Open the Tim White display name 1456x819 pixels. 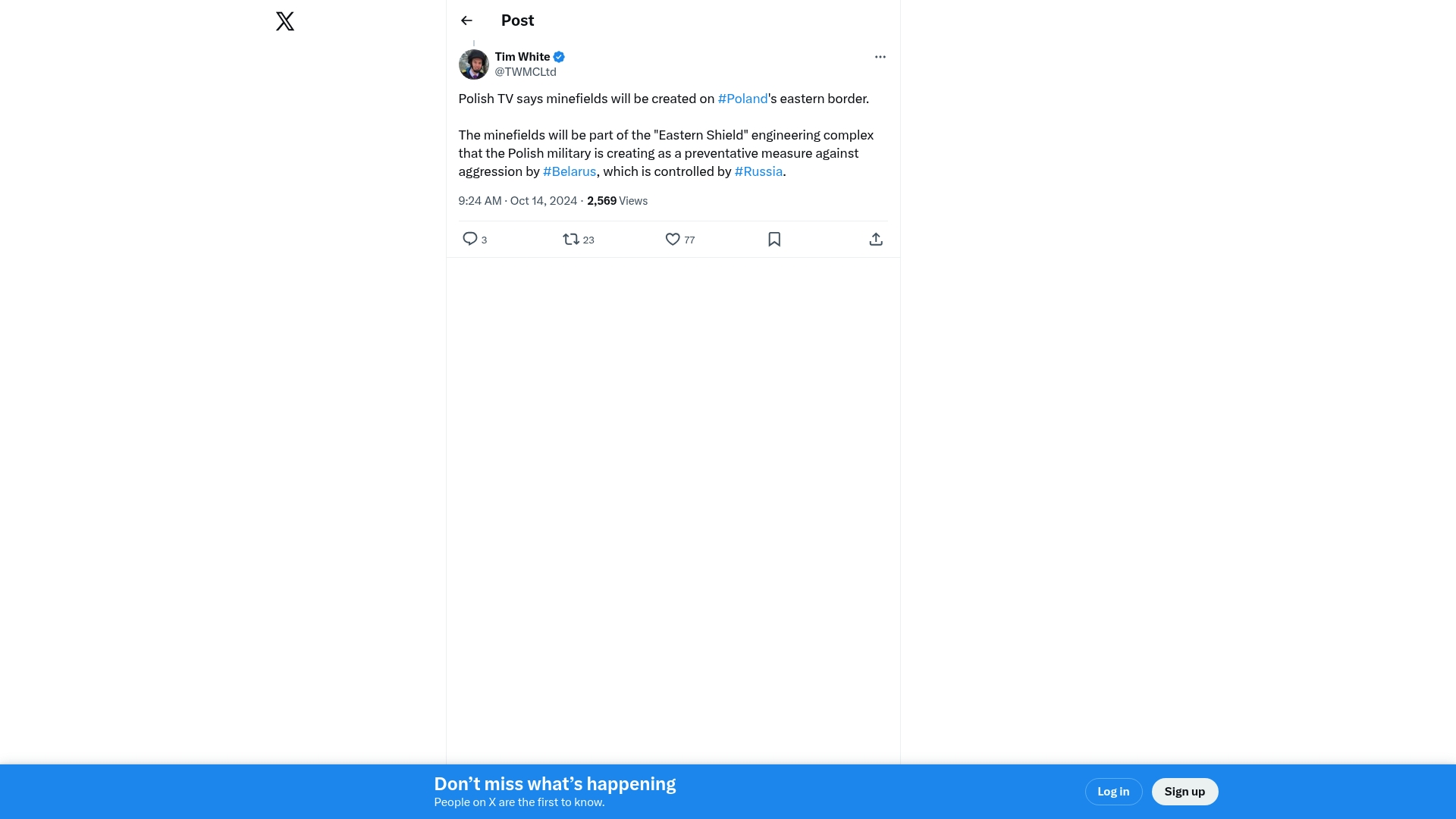(x=522, y=57)
